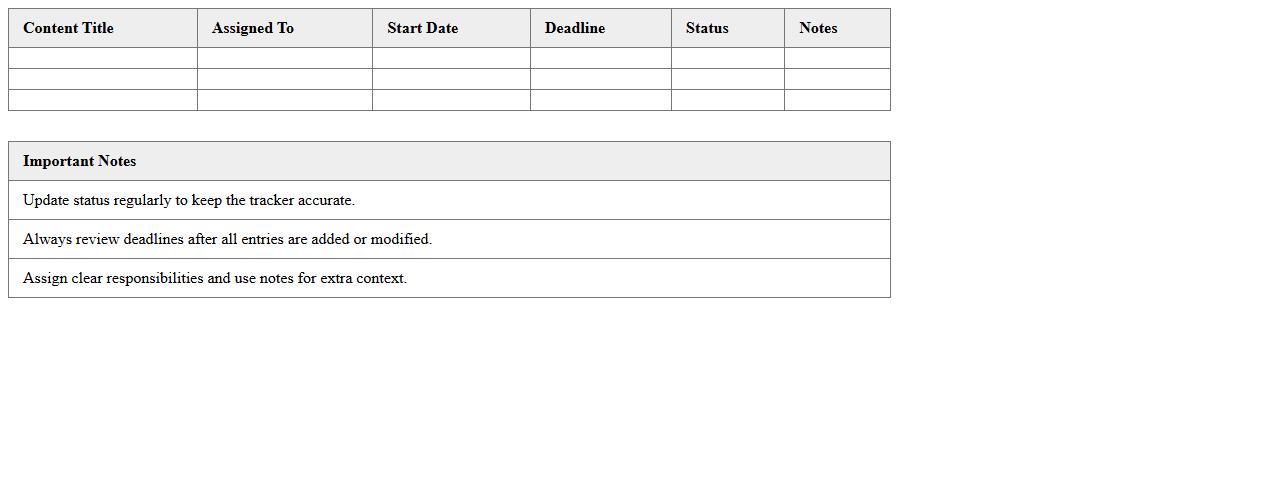Click third empty row's Deadline cell

[600, 100]
